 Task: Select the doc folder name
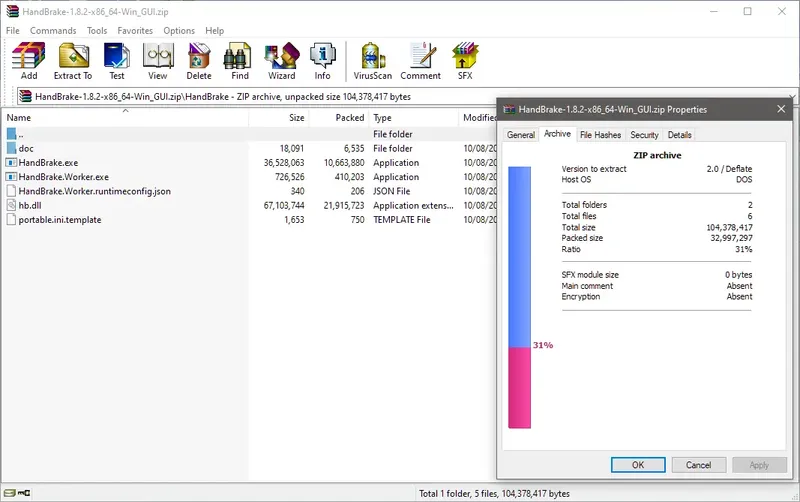[26, 148]
